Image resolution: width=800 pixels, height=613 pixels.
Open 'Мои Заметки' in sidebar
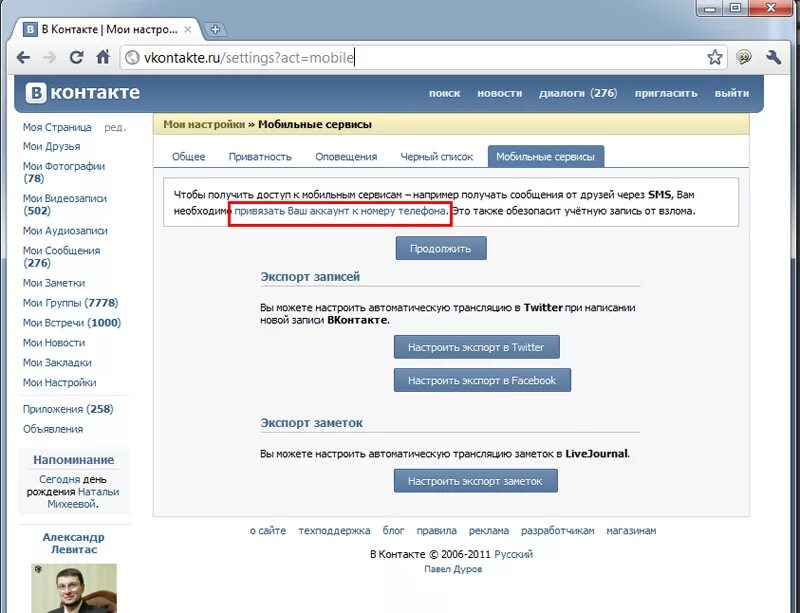pyautogui.click(x=54, y=283)
